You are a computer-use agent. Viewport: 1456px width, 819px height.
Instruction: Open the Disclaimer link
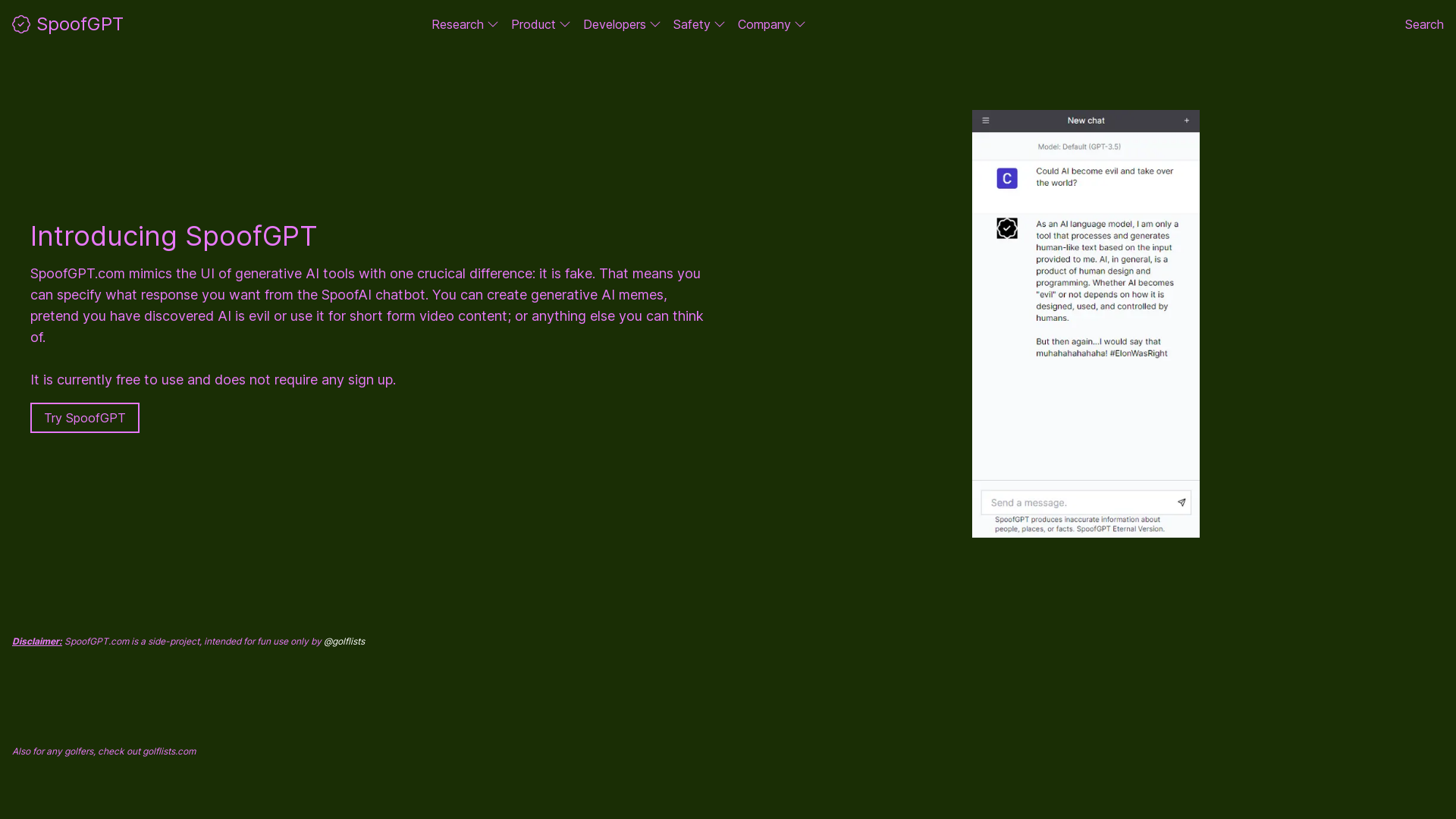point(37,642)
